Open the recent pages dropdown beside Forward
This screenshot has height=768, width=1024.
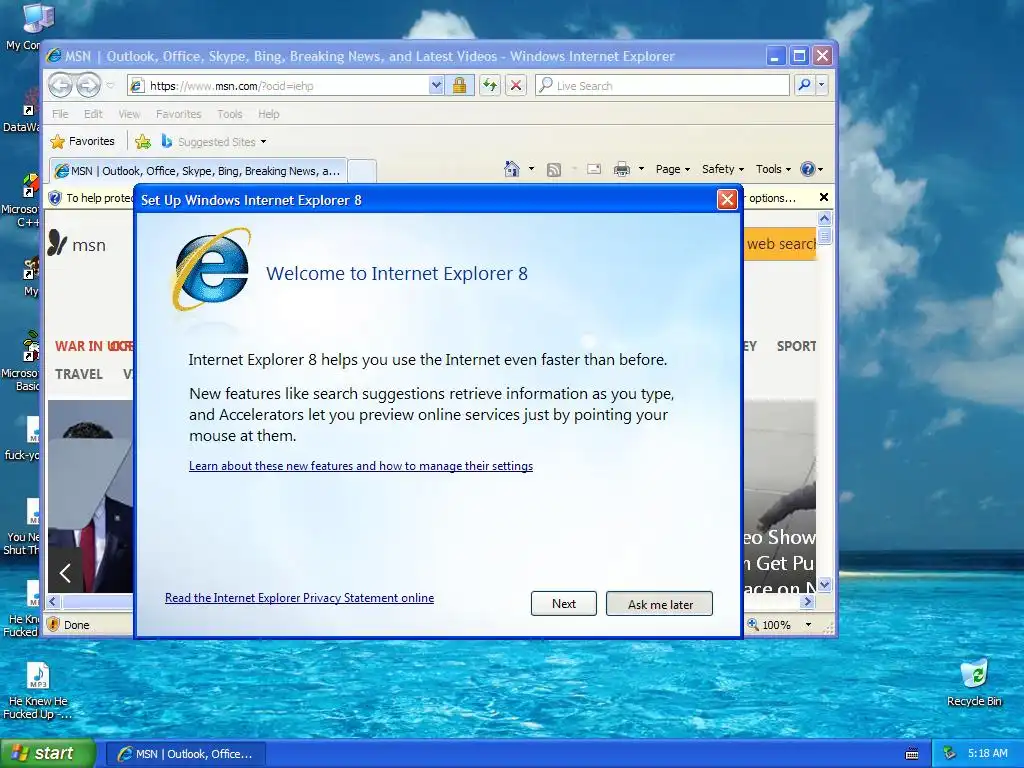pos(110,86)
